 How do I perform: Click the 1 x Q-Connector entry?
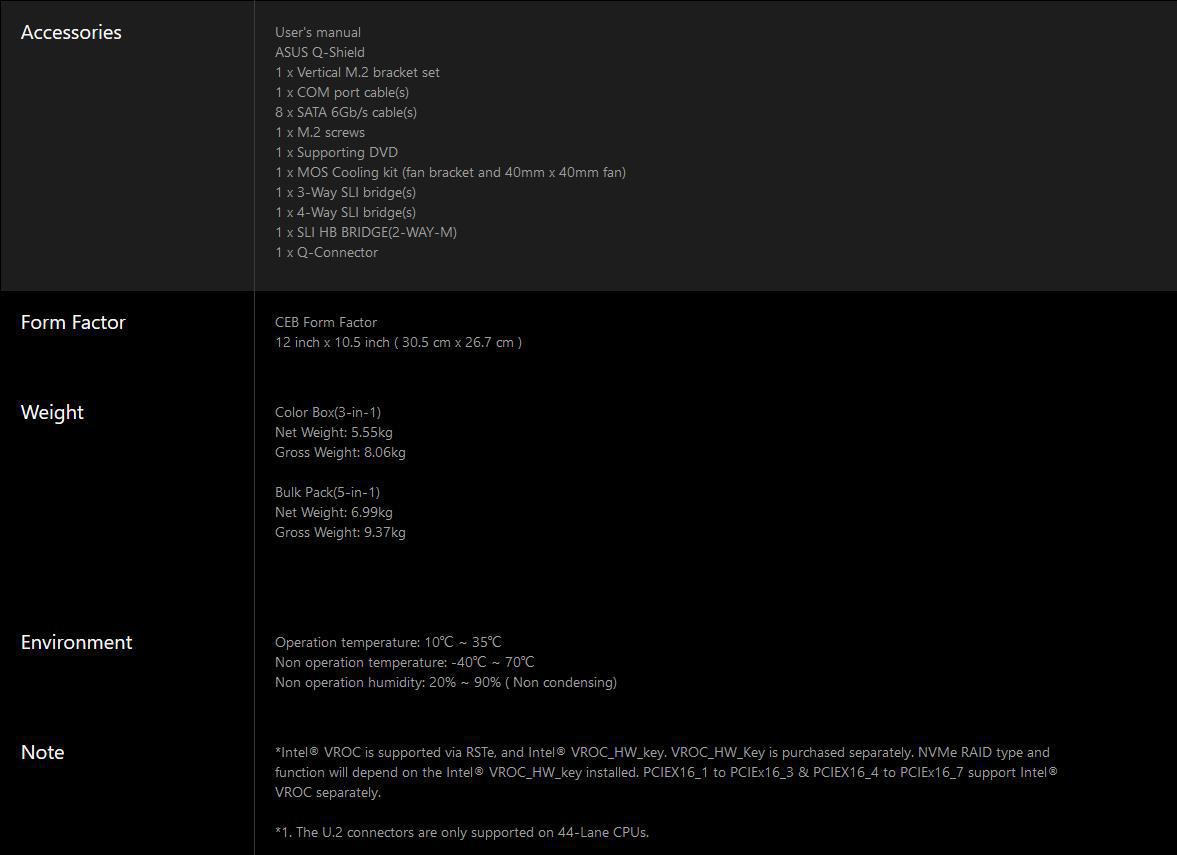pyautogui.click(x=327, y=252)
